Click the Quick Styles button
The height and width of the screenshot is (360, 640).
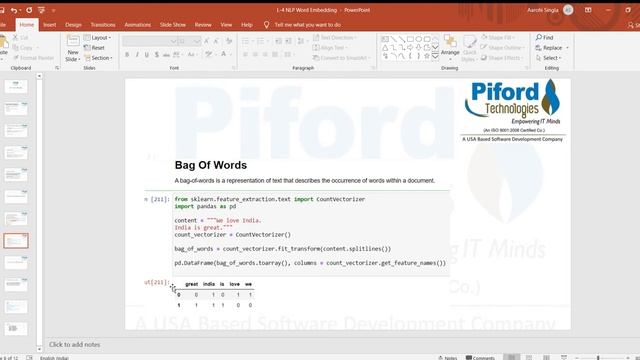tap(469, 48)
